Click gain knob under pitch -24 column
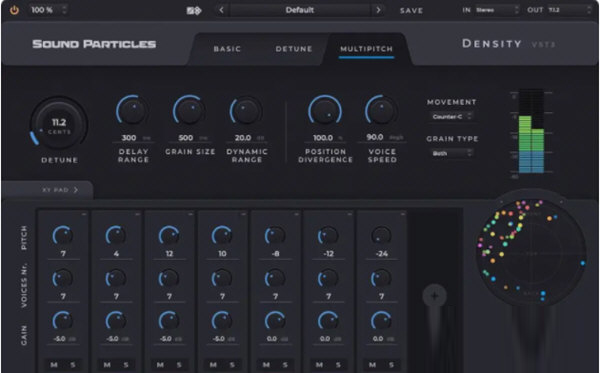This screenshot has height=373, width=600. pyautogui.click(x=381, y=321)
